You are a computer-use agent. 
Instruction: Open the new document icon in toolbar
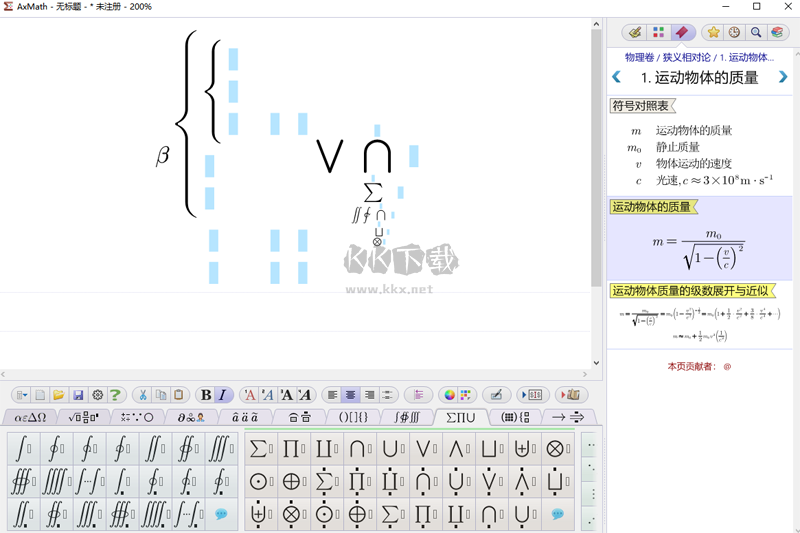point(40,395)
